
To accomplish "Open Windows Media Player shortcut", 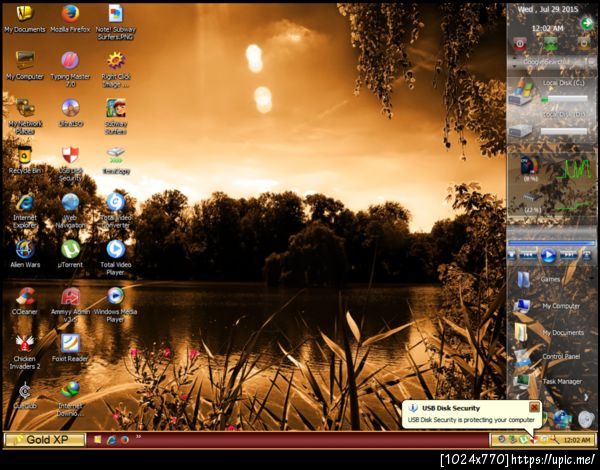I will click(x=116, y=305).
